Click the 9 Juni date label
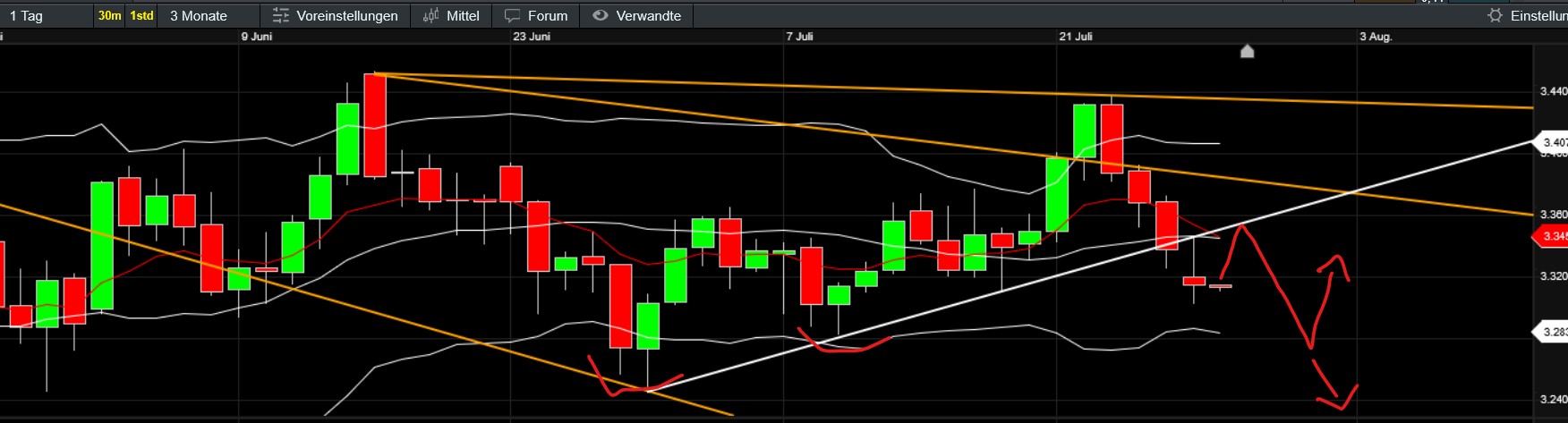 257,37
